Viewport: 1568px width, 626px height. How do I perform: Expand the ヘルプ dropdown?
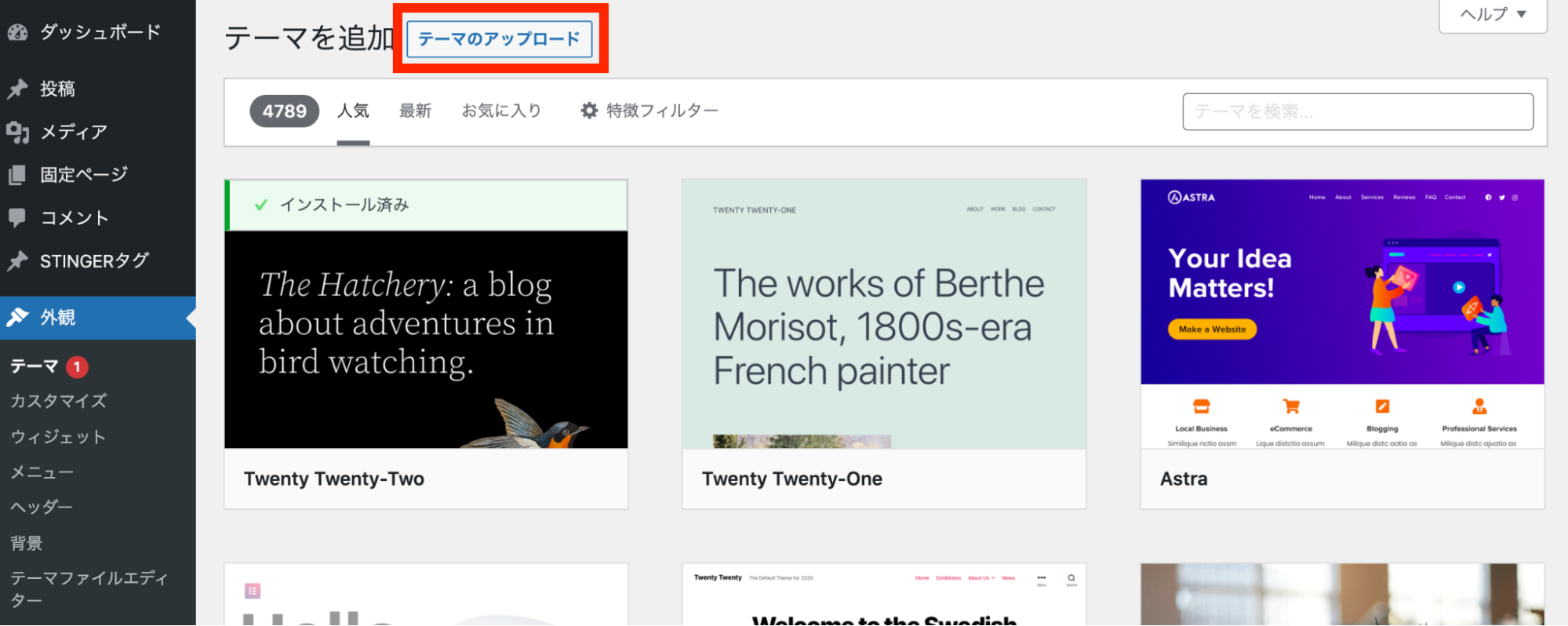(1493, 15)
